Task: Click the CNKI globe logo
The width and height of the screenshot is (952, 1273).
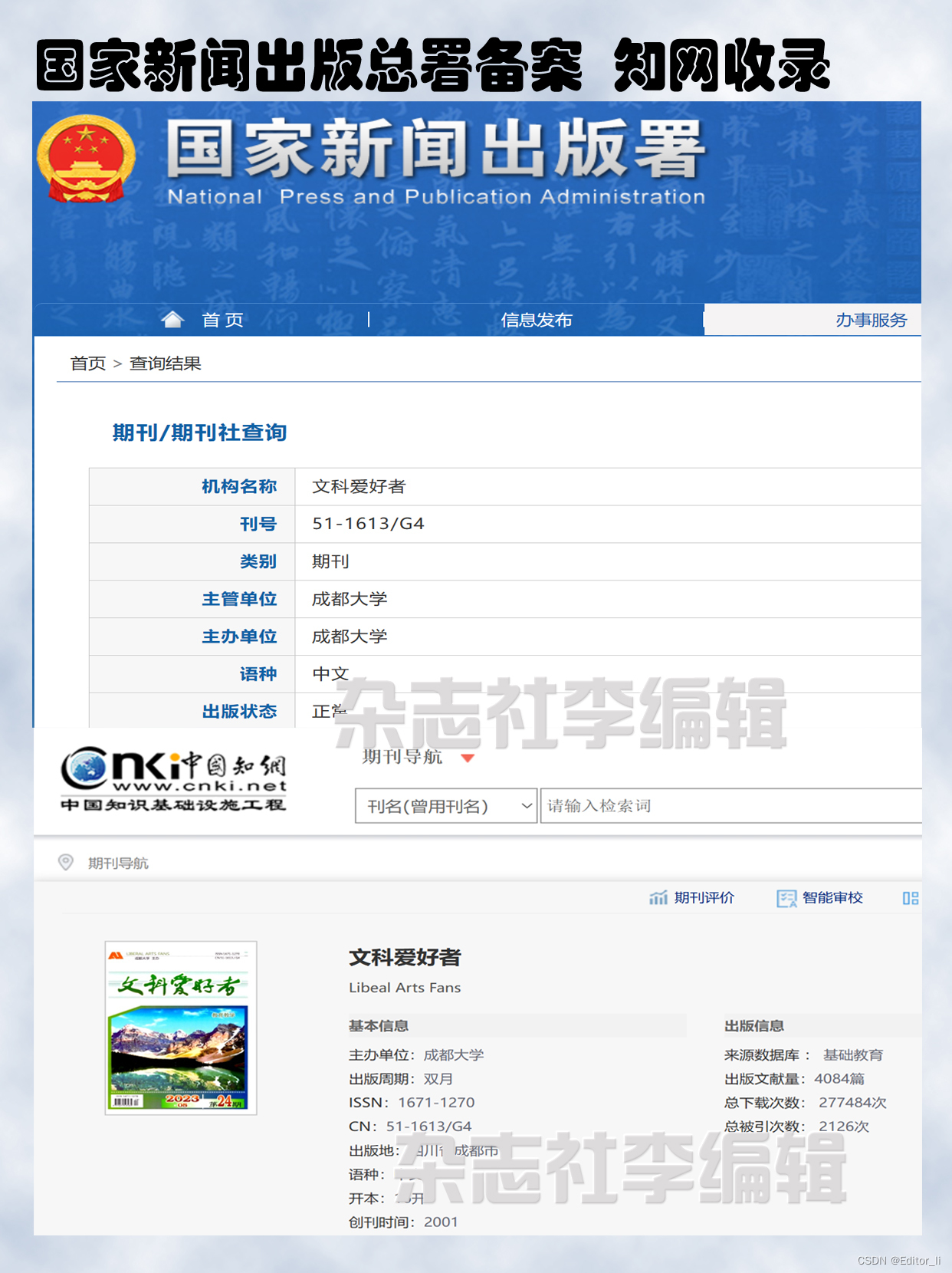Action: click(85, 768)
